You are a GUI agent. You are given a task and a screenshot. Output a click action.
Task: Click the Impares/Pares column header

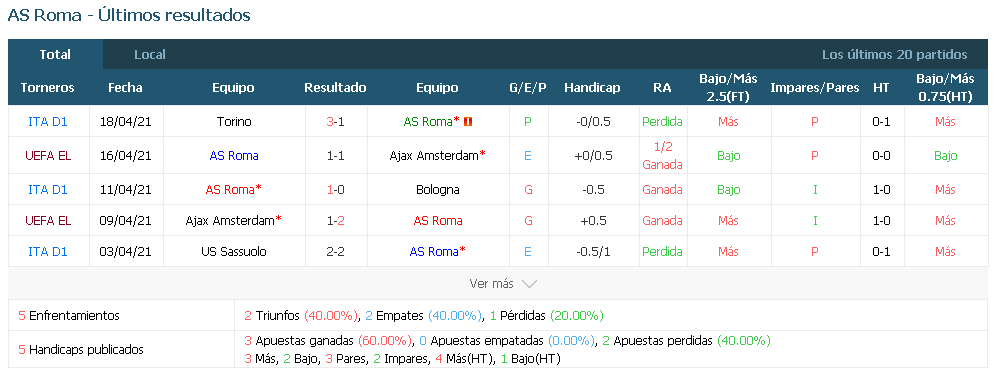[815, 88]
